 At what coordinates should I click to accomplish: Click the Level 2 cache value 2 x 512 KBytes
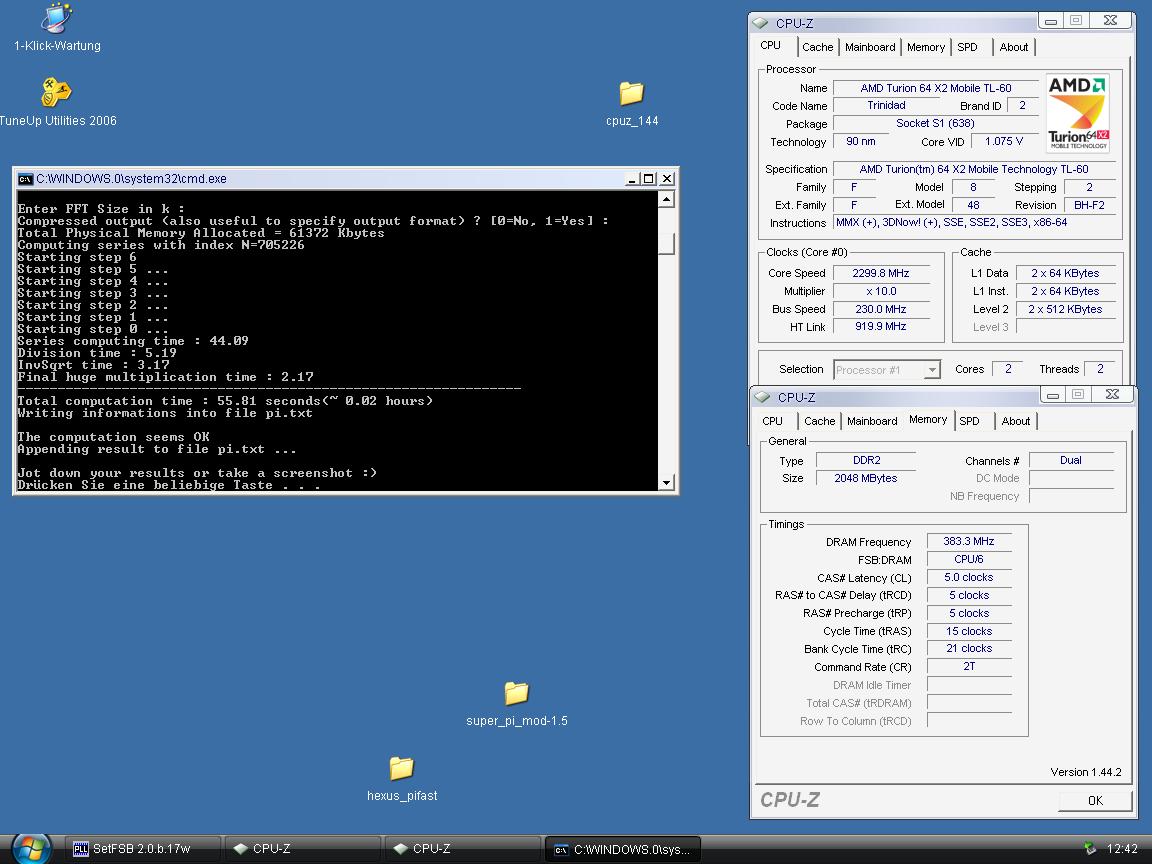click(1065, 309)
